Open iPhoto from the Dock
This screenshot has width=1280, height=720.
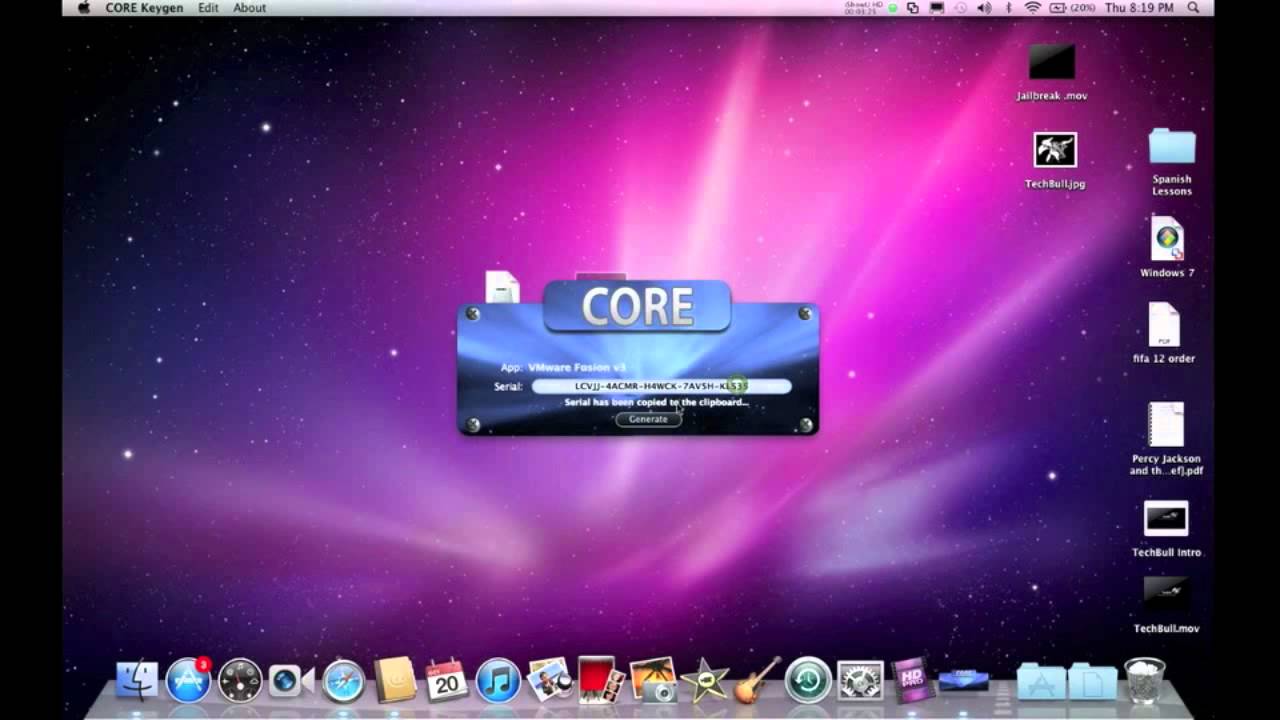tap(653, 679)
